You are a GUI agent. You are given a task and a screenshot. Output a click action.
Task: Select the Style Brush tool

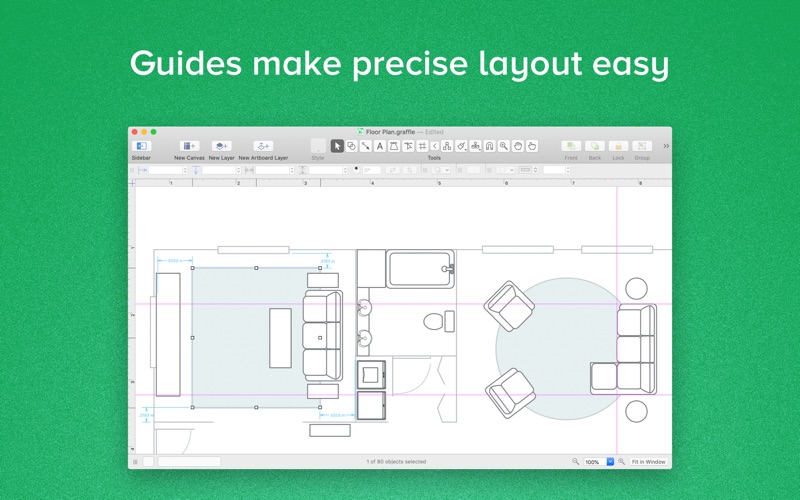[461, 146]
